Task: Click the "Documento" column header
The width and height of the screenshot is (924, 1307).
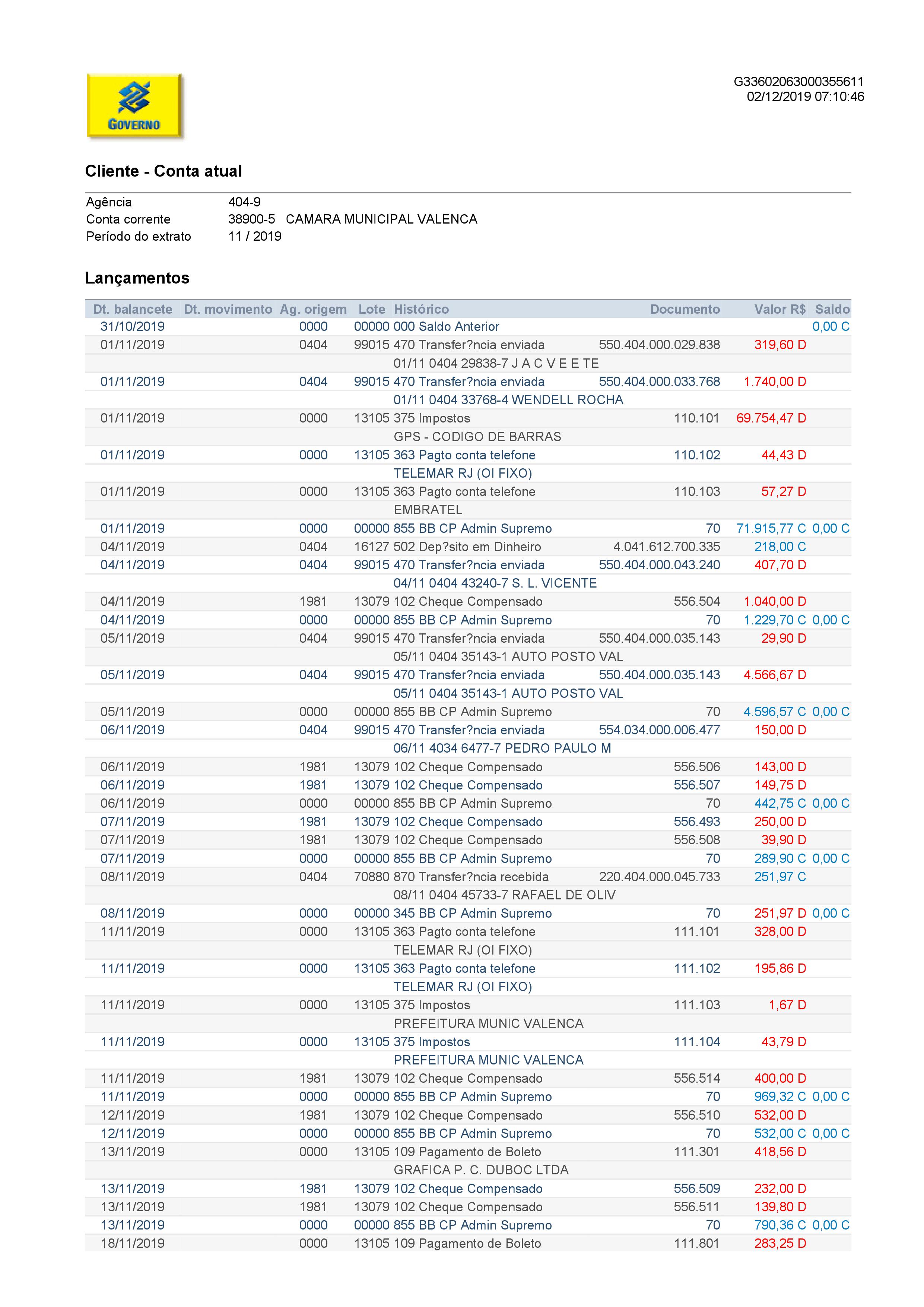Action: pos(685,309)
